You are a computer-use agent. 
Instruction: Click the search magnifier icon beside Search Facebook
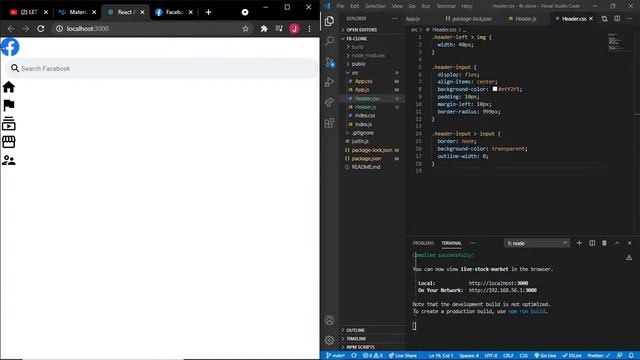15,68
